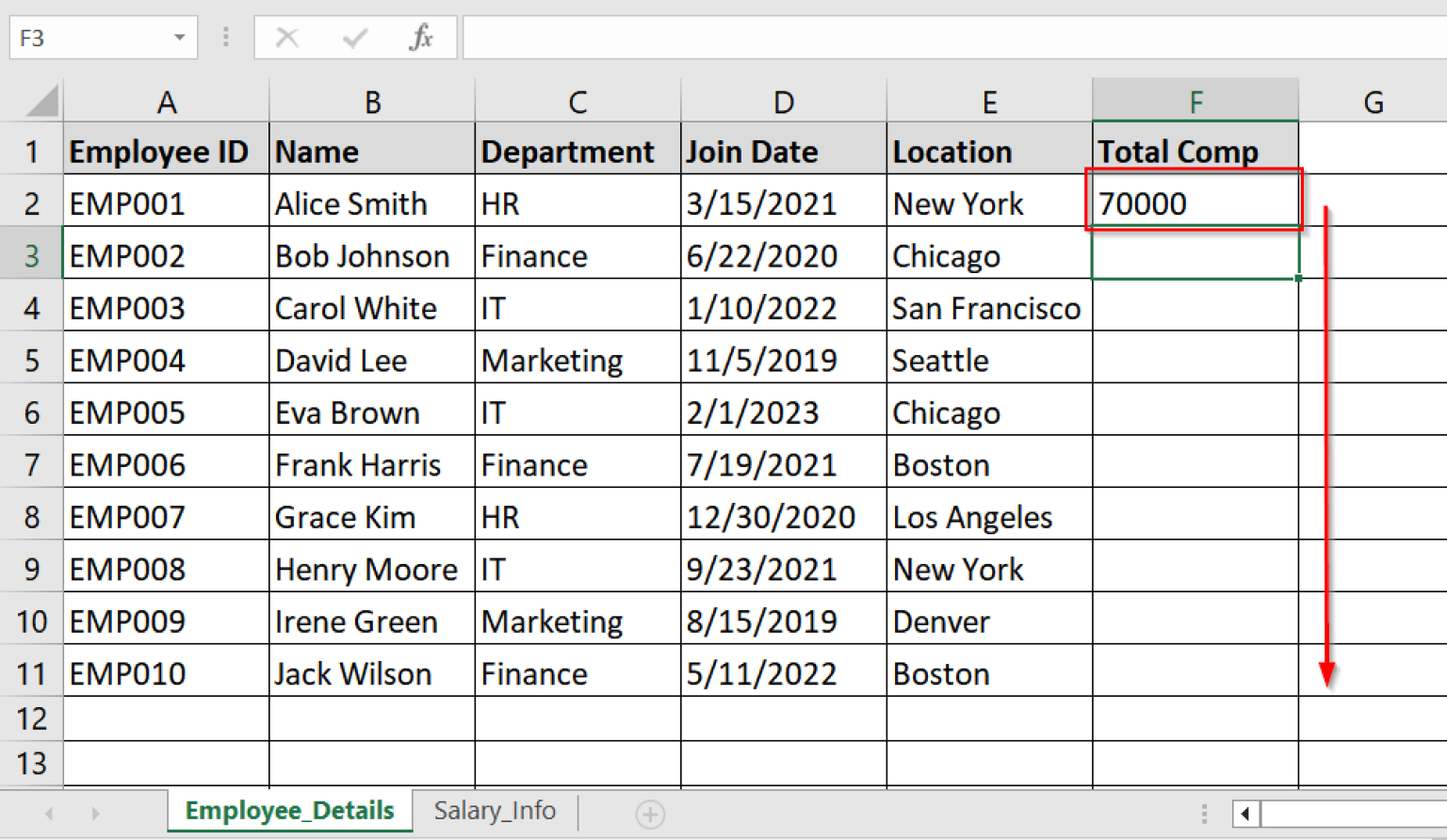Select column F header
This screenshot has height=840, width=1447.
coord(1195,101)
